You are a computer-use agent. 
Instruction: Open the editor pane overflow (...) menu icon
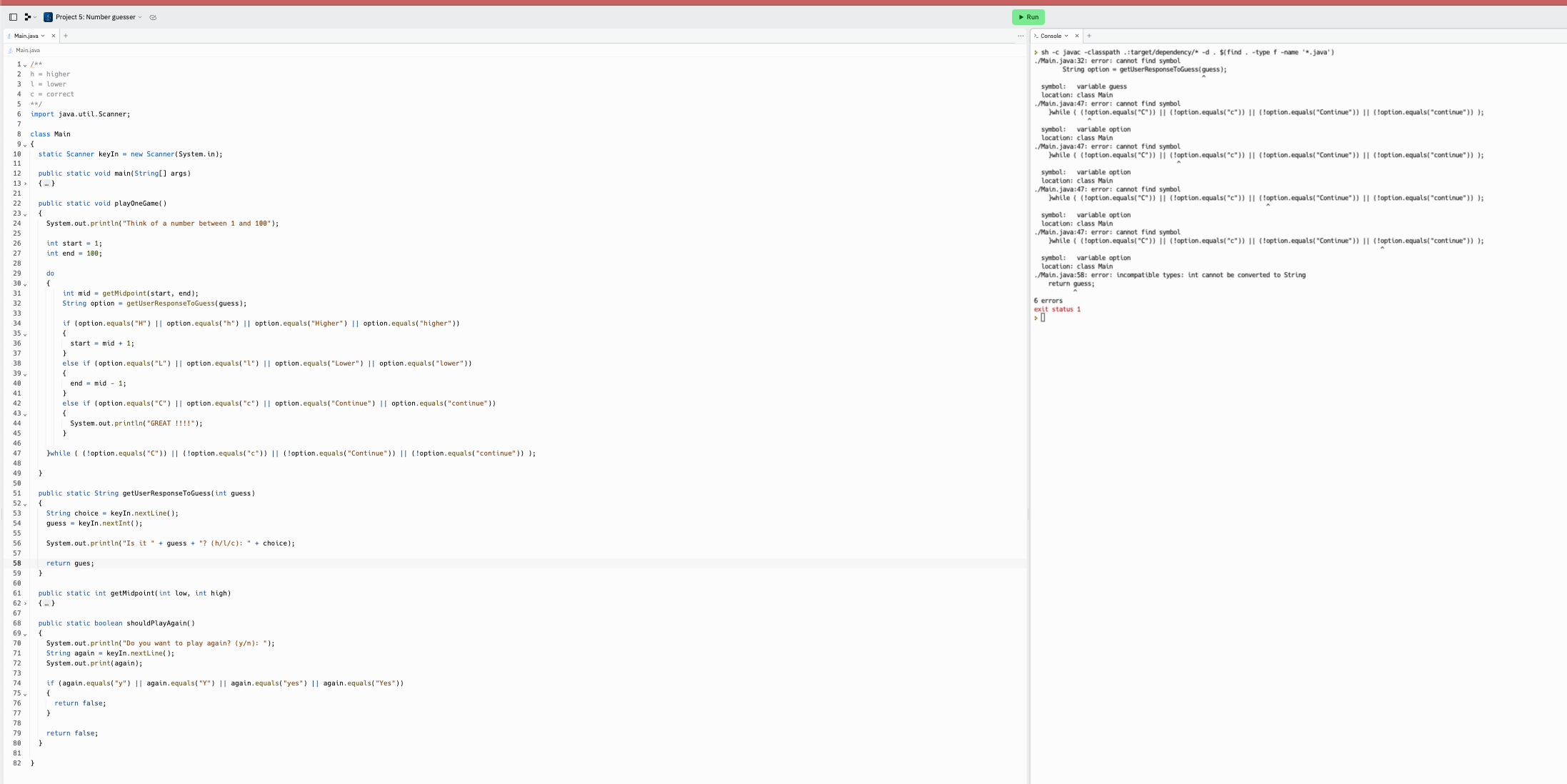coord(1019,36)
